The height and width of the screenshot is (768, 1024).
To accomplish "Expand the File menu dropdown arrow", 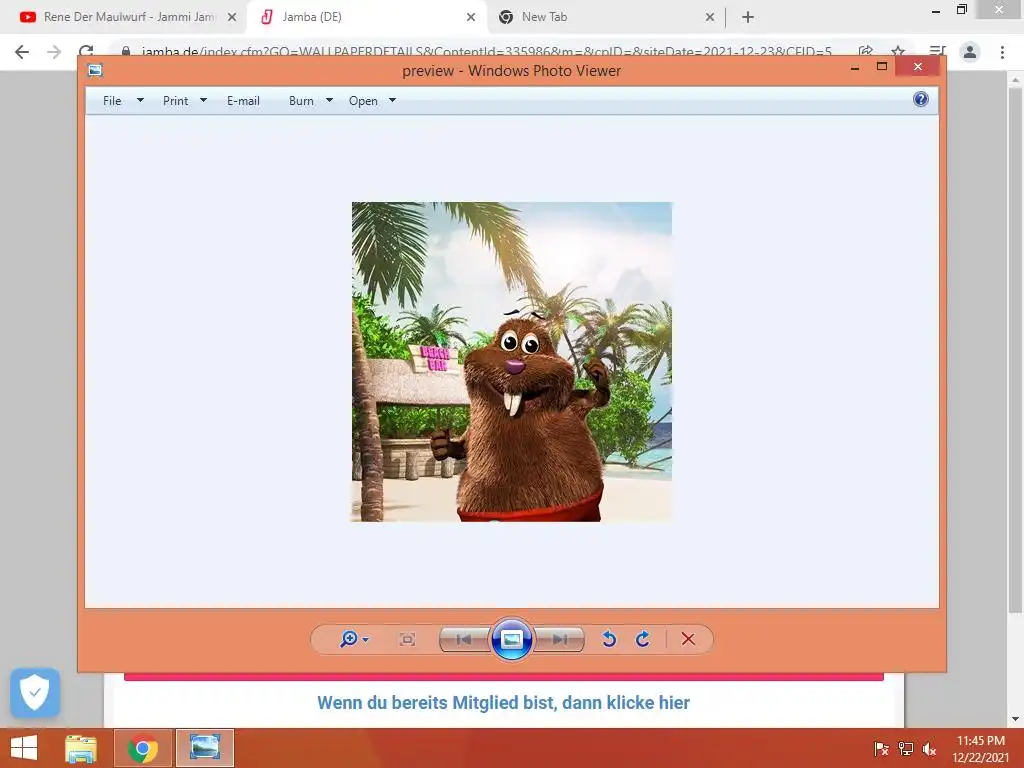I will (140, 101).
